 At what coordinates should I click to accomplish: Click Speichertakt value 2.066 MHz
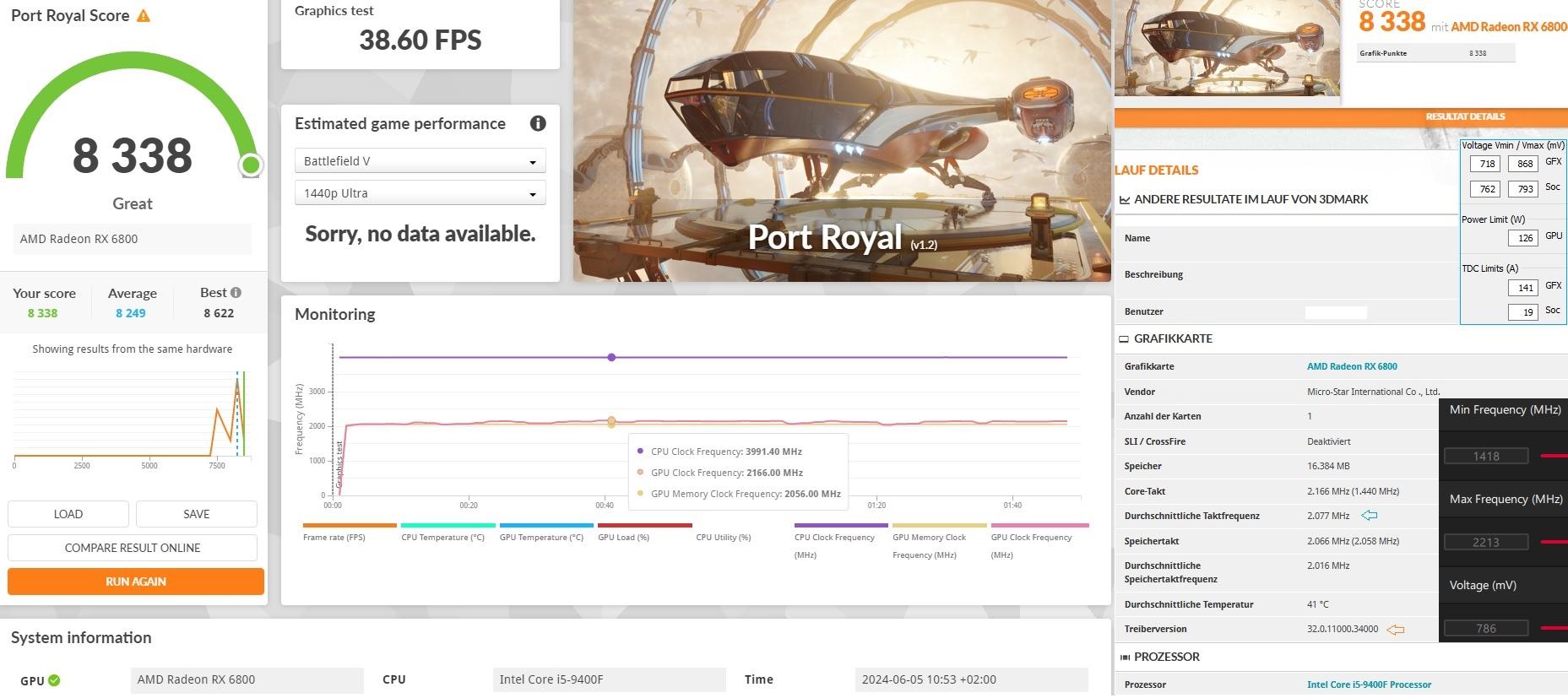(x=1353, y=541)
